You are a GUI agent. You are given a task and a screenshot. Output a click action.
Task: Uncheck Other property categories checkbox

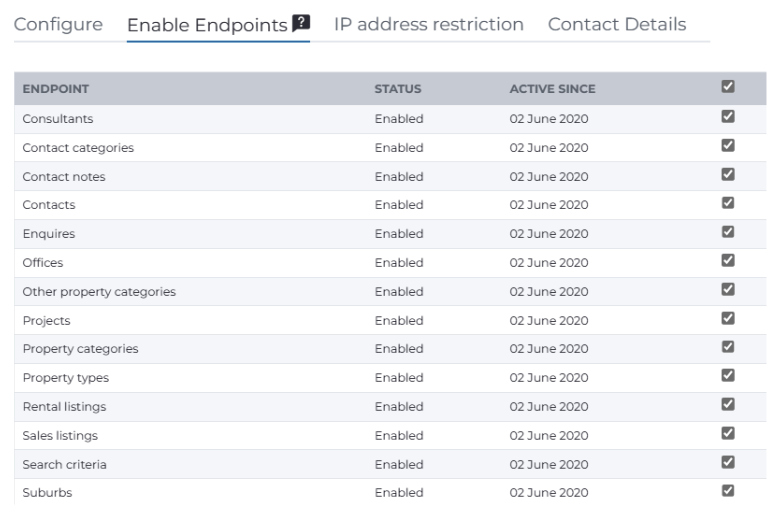[728, 290]
